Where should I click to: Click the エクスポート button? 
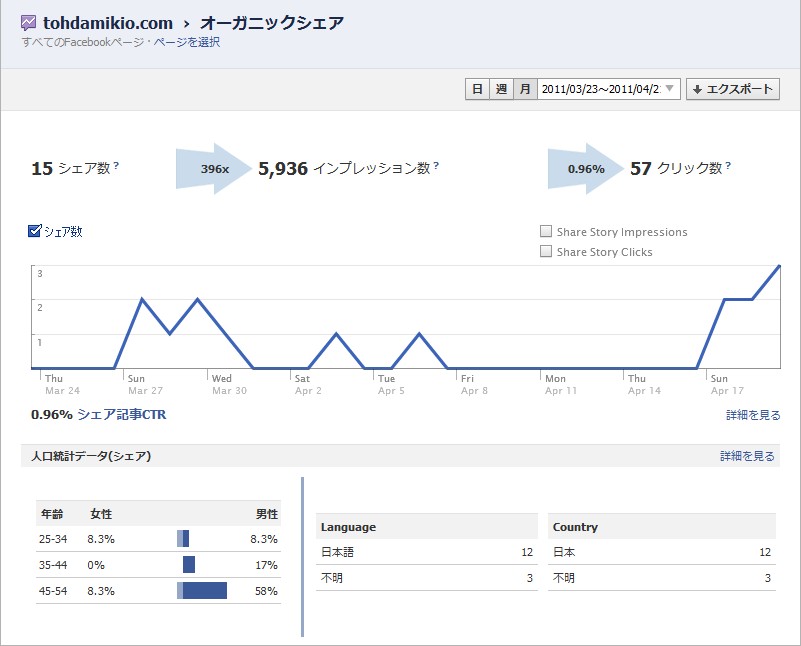point(733,89)
